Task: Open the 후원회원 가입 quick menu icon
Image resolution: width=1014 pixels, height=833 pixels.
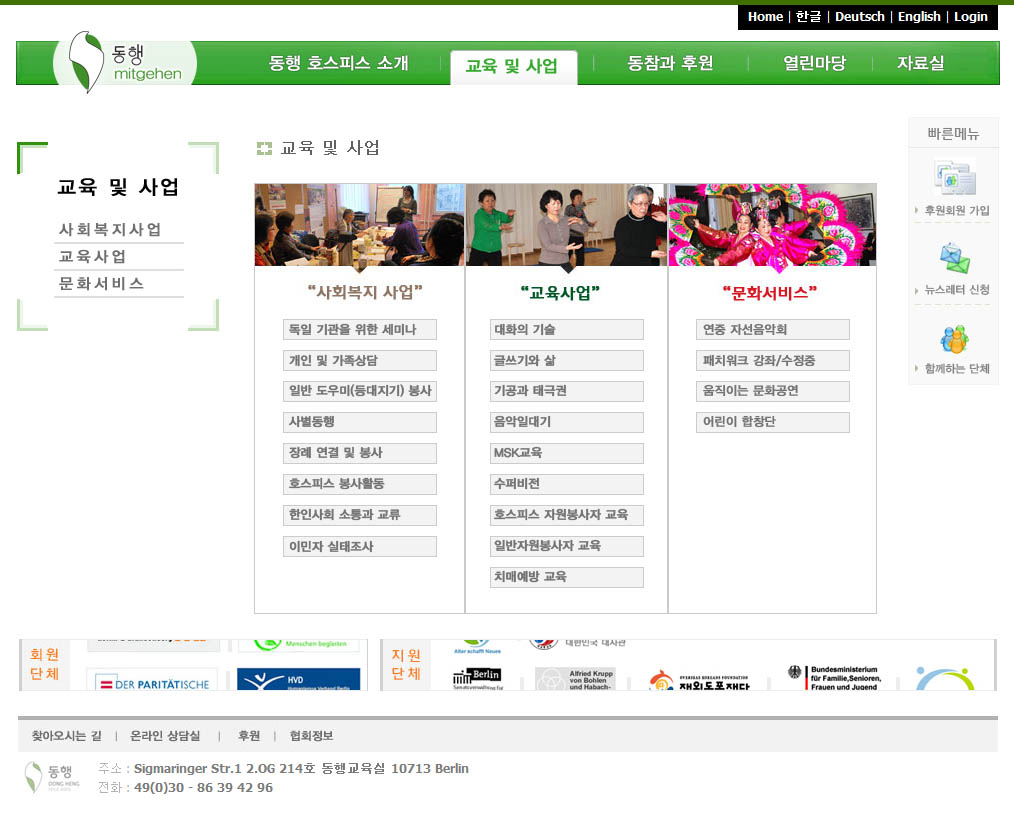Action: click(955, 178)
